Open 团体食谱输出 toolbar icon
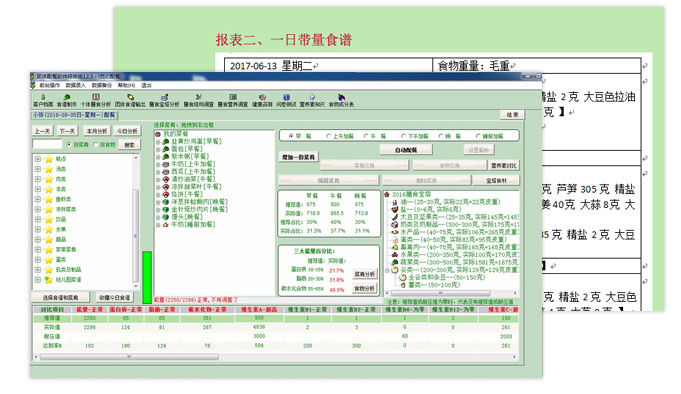 130,100
